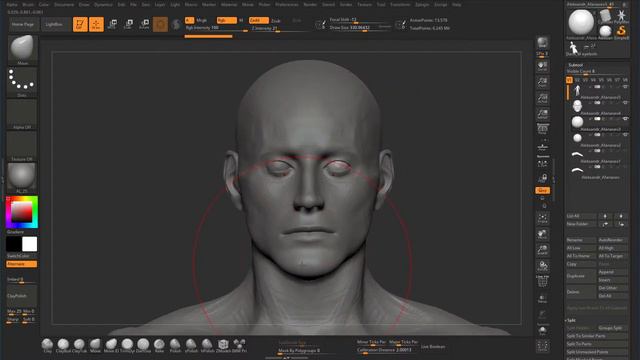The image size is (640, 360).
Task: Select the head subtool thumbnail
Action: [577, 106]
